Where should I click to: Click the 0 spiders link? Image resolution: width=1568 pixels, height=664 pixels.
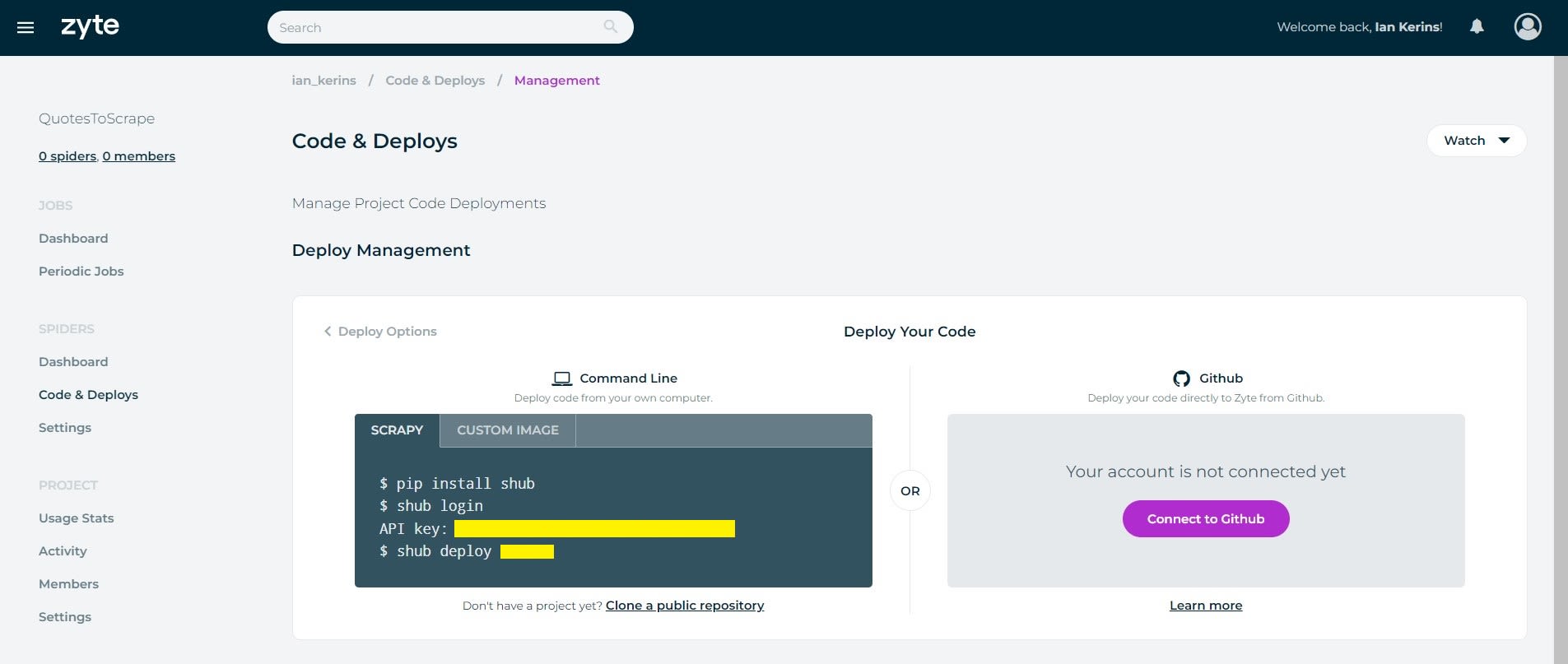tap(67, 156)
